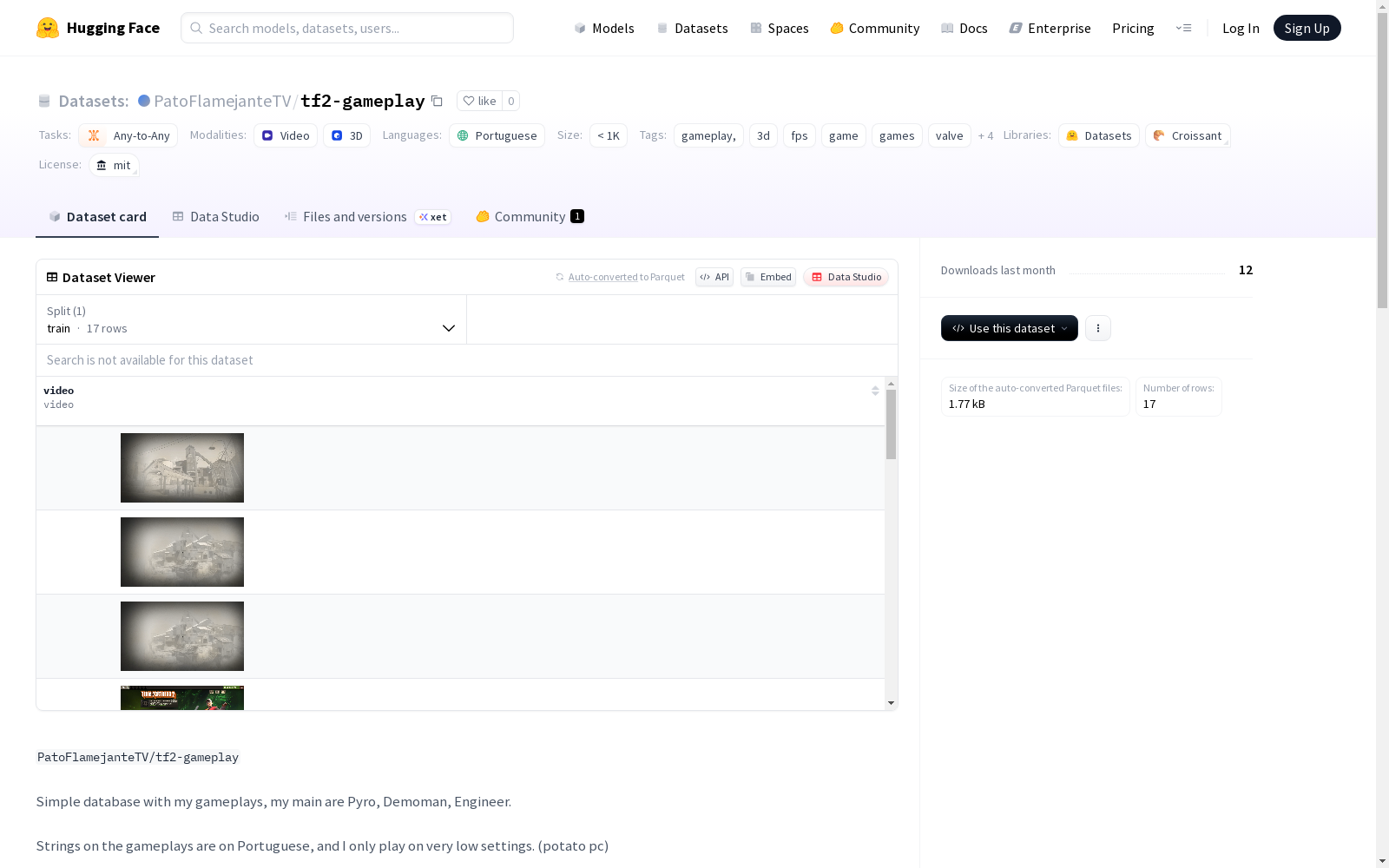The height and width of the screenshot is (868, 1389).
Task: Click the gameplay, tag
Action: tap(708, 135)
